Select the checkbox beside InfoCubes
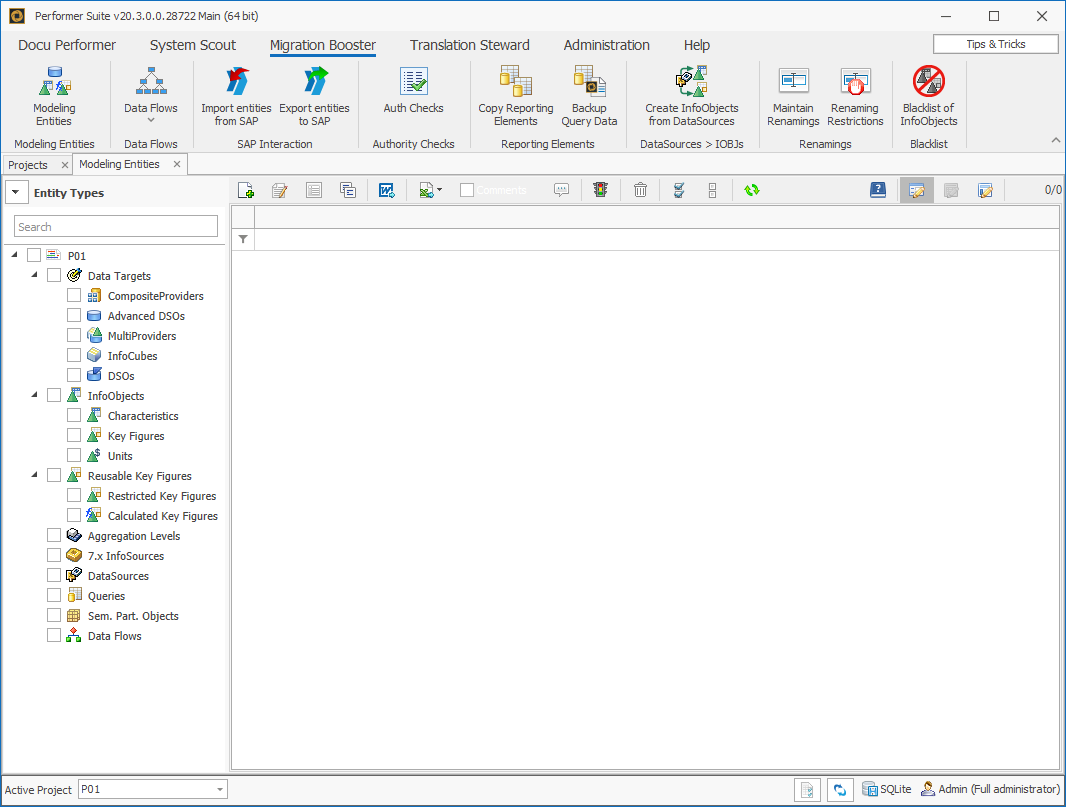1066x807 pixels. click(x=74, y=355)
